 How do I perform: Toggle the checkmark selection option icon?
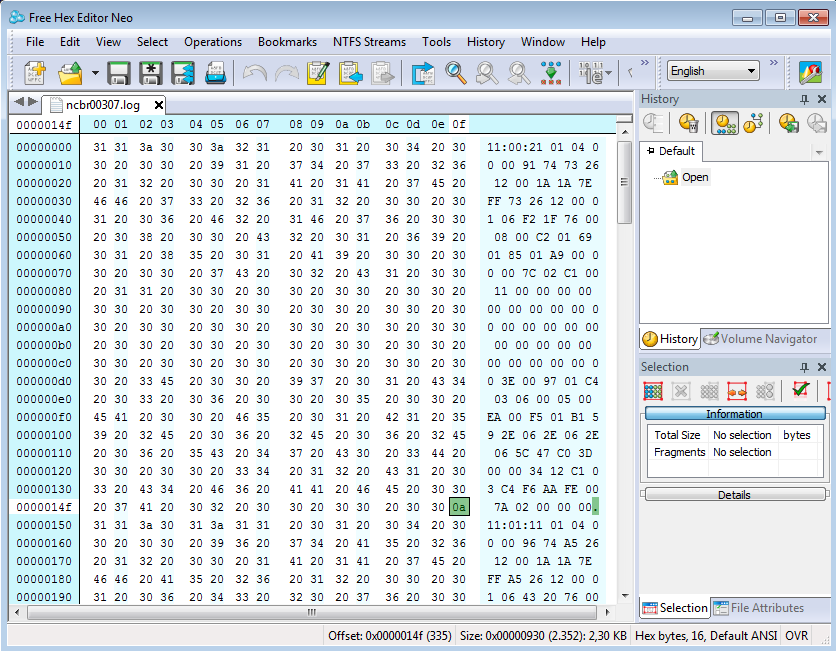800,390
